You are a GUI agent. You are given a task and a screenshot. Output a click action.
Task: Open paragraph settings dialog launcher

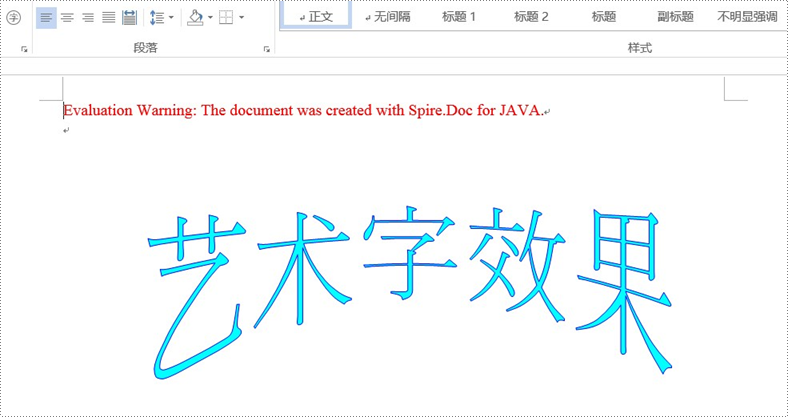267,49
